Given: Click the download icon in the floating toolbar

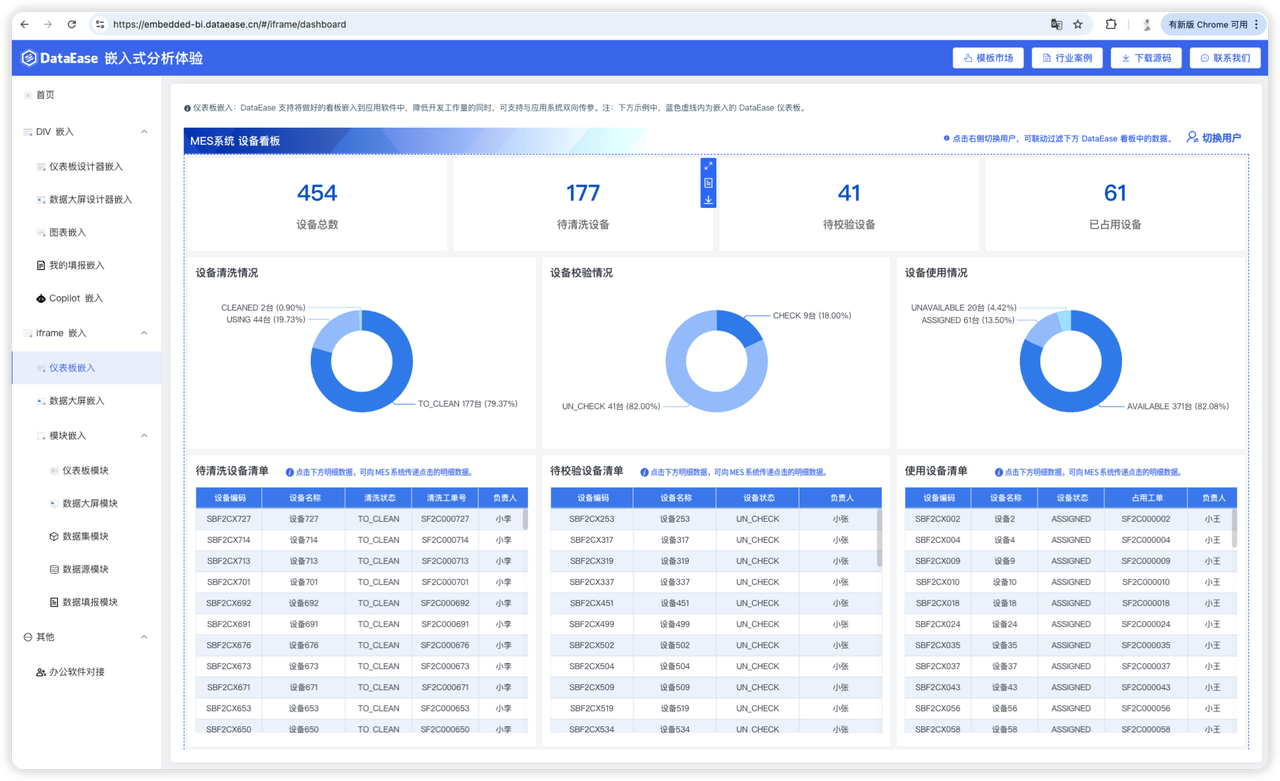Looking at the screenshot, I should (x=708, y=200).
